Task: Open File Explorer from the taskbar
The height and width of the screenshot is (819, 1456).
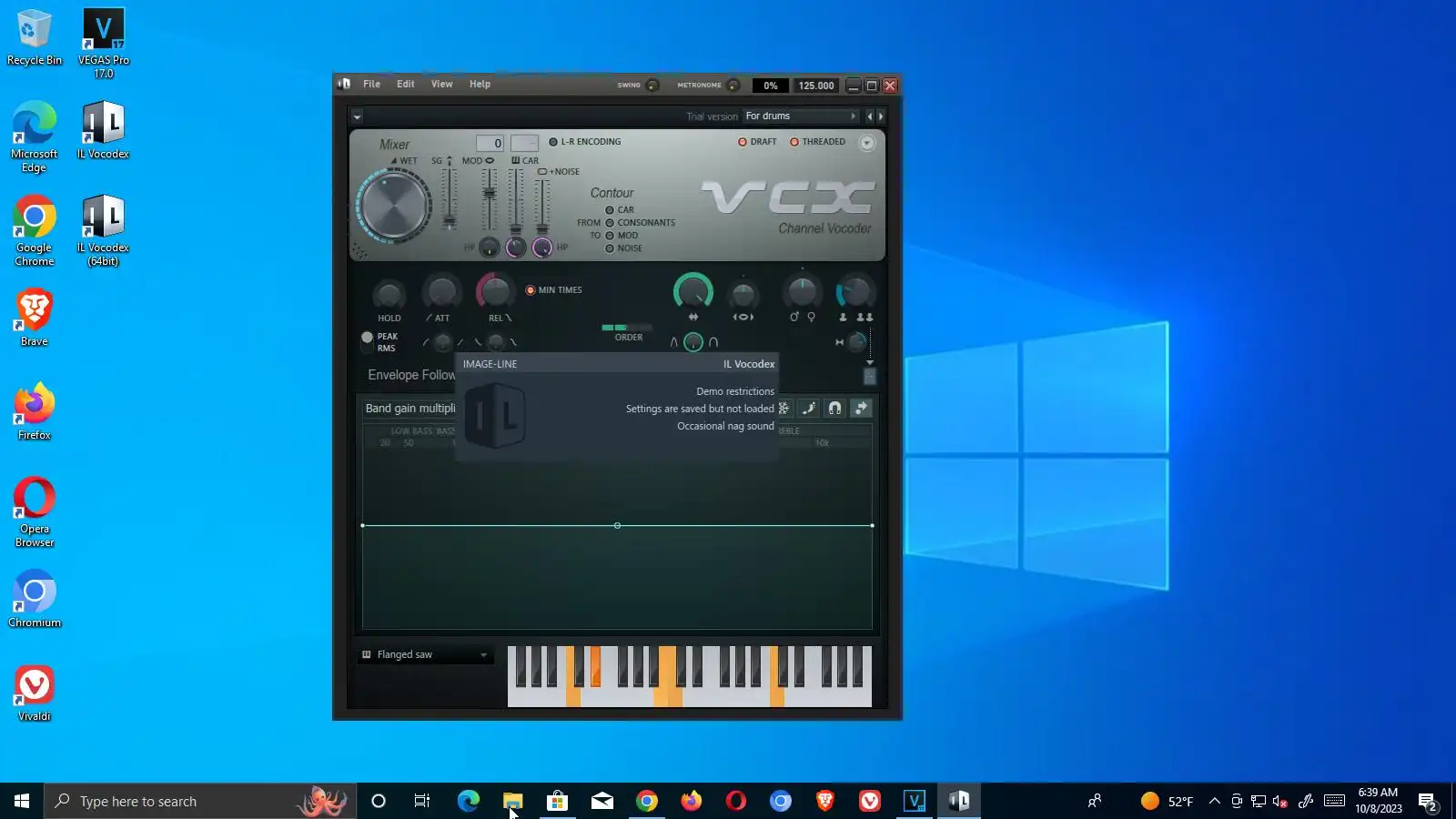Action: coord(512,801)
